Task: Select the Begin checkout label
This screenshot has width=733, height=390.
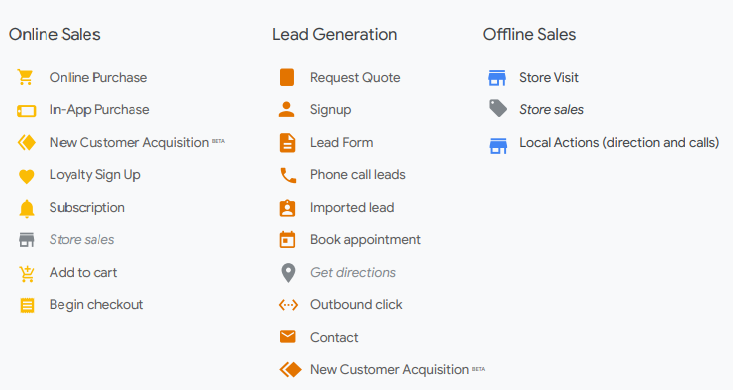Action: [x=96, y=304]
